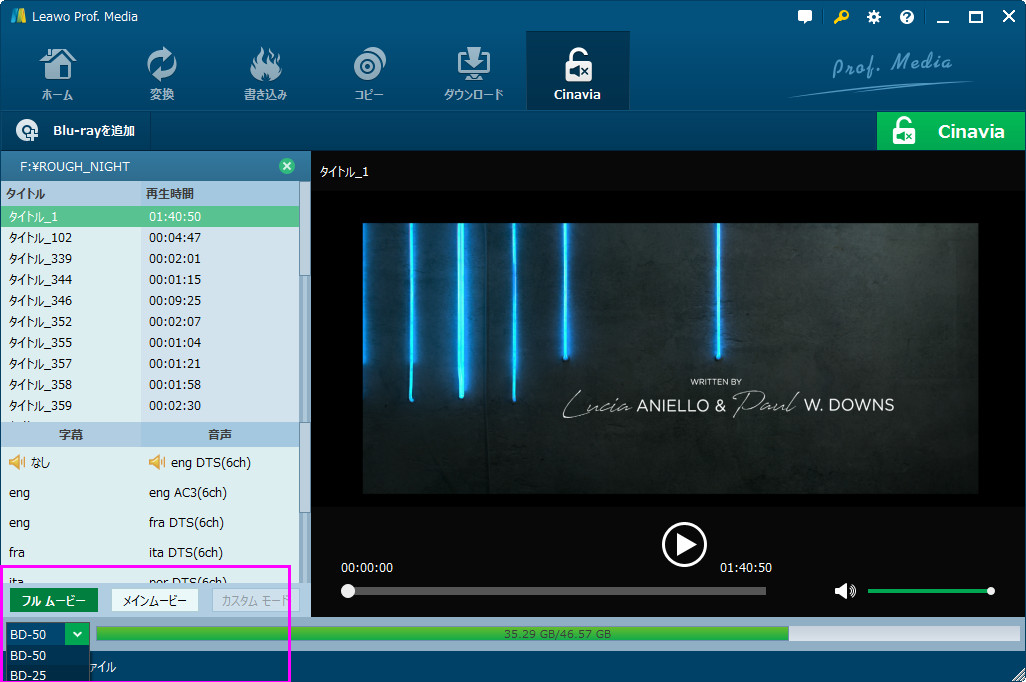Image resolution: width=1026 pixels, height=682 pixels.
Task: Click the title list scrollbar
Action: pyautogui.click(x=305, y=228)
